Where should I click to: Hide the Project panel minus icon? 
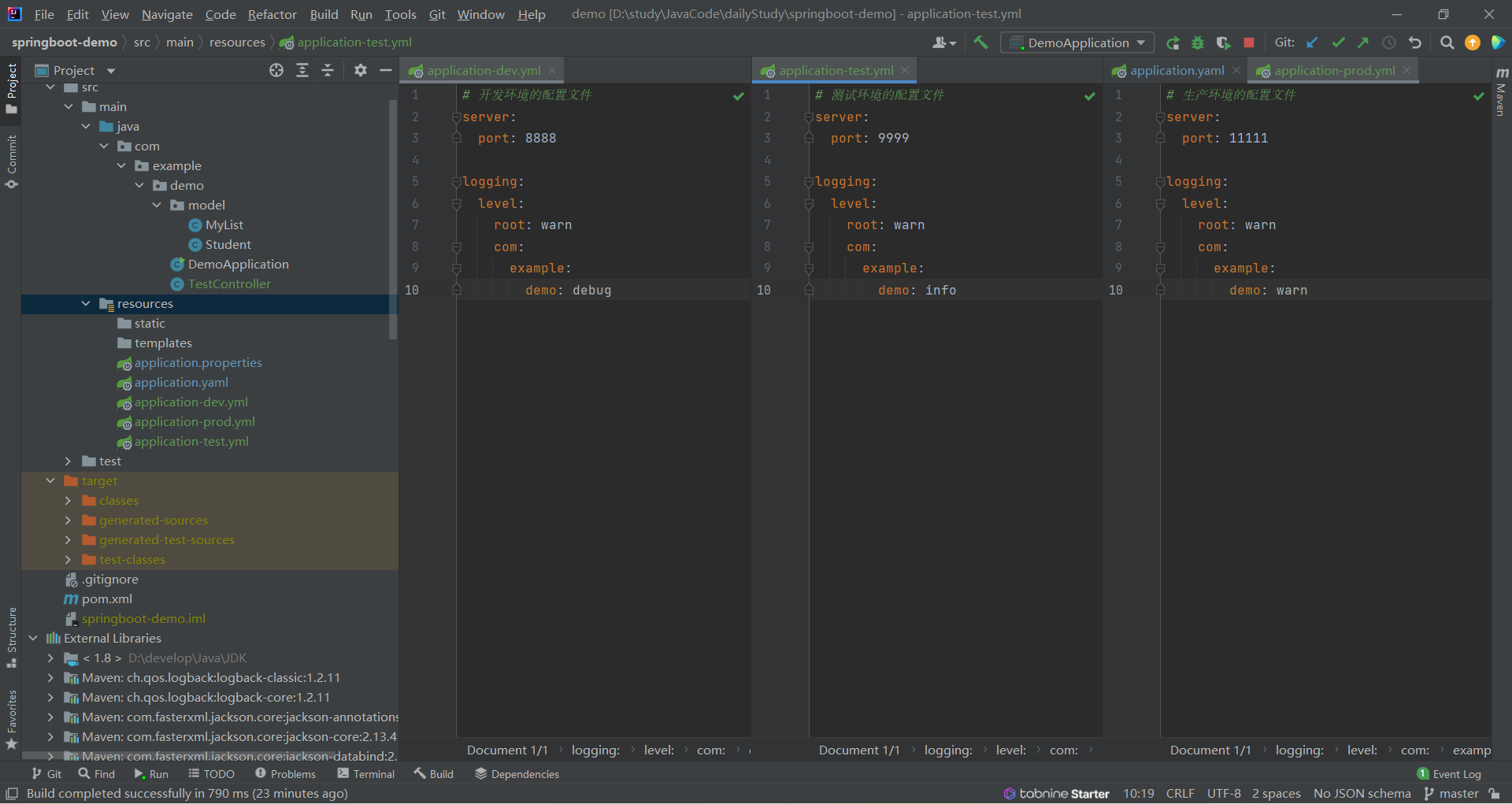(386, 70)
